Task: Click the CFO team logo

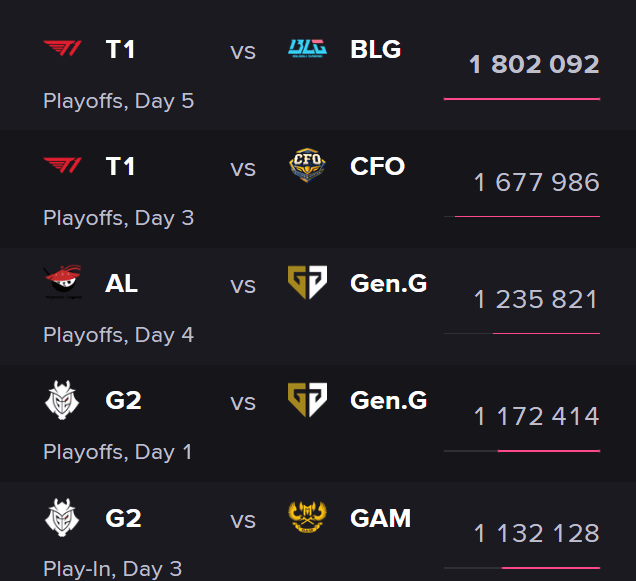Action: 307,165
